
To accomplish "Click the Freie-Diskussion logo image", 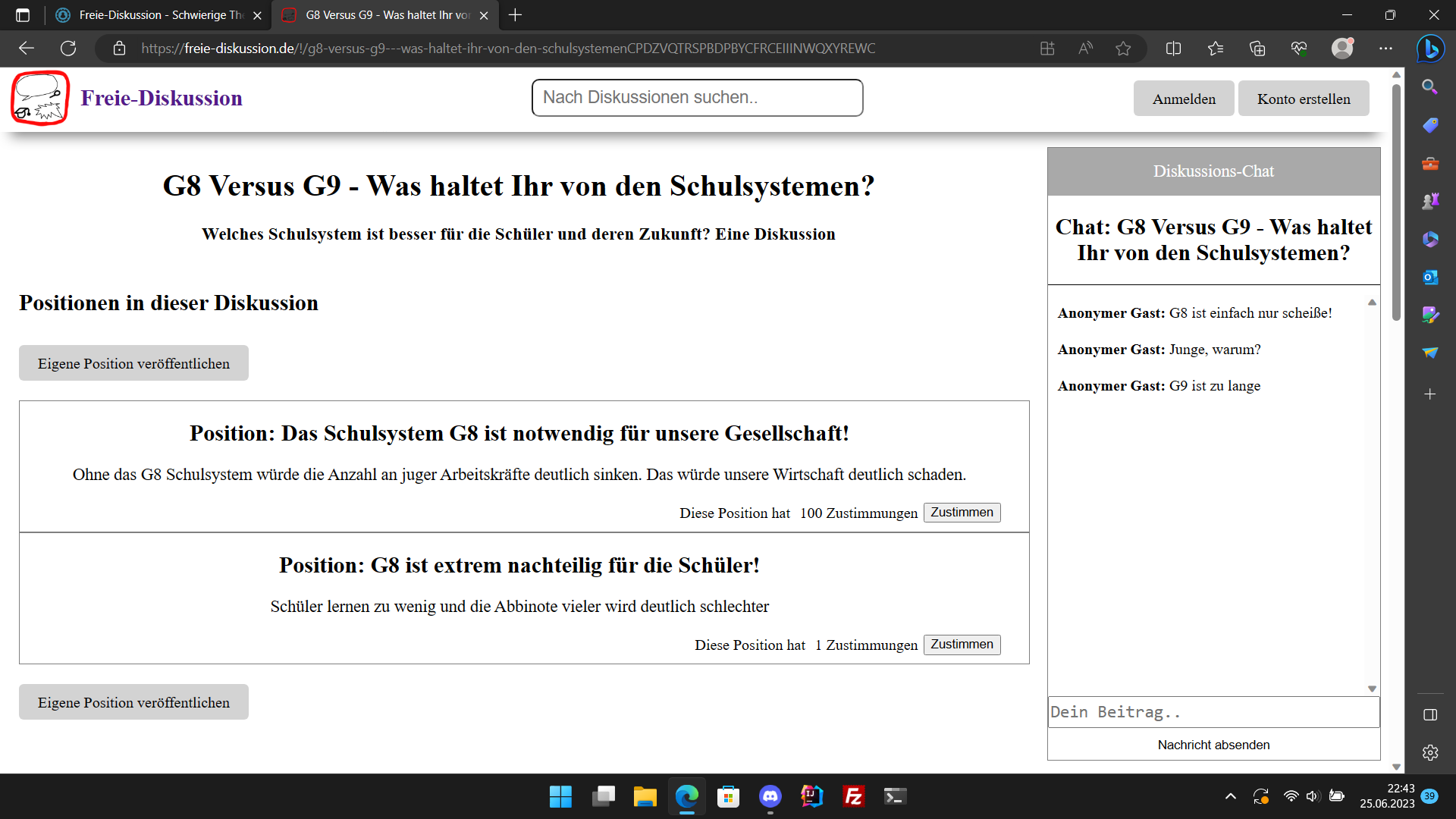I will pos(40,98).
